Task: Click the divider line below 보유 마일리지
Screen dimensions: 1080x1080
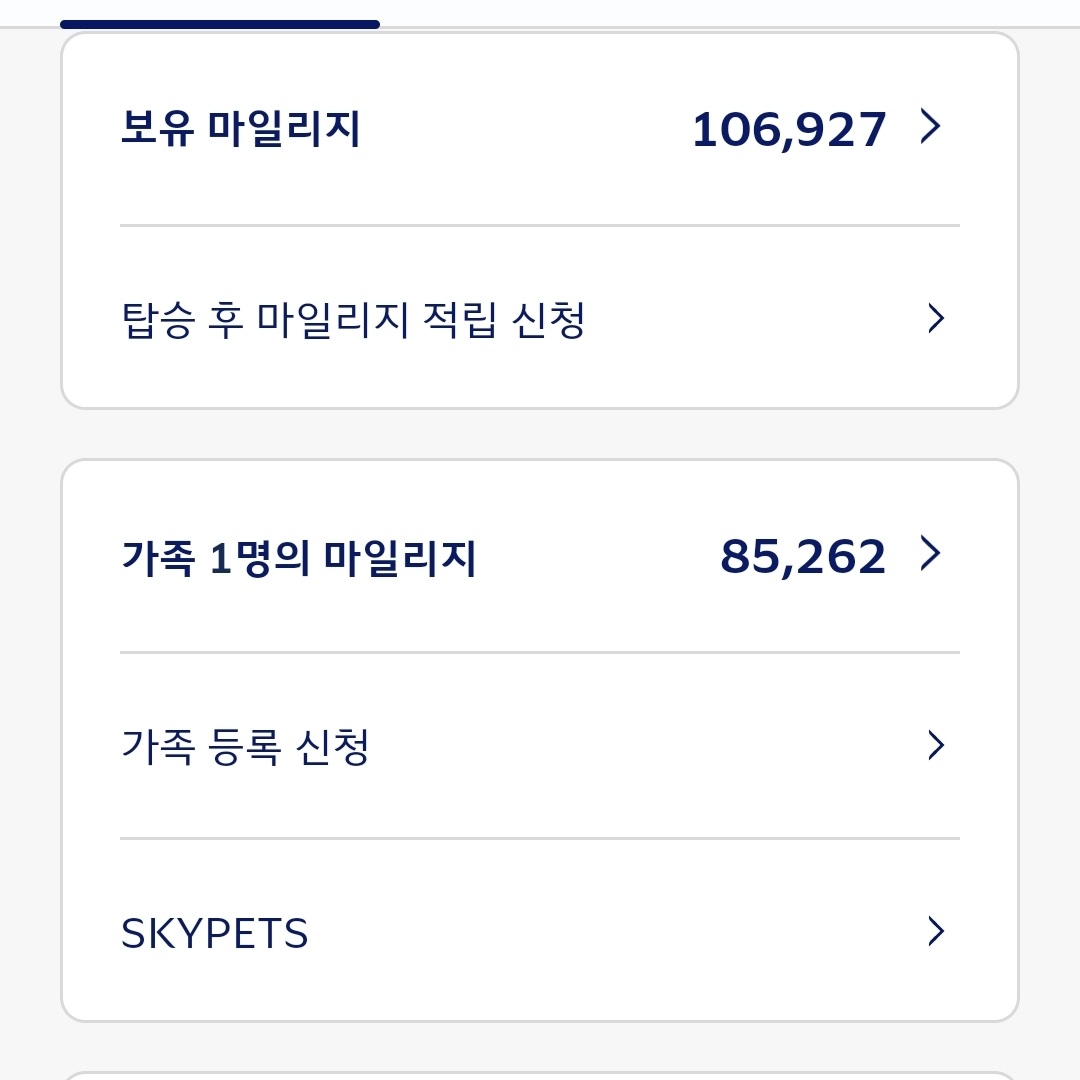Action: [540, 226]
